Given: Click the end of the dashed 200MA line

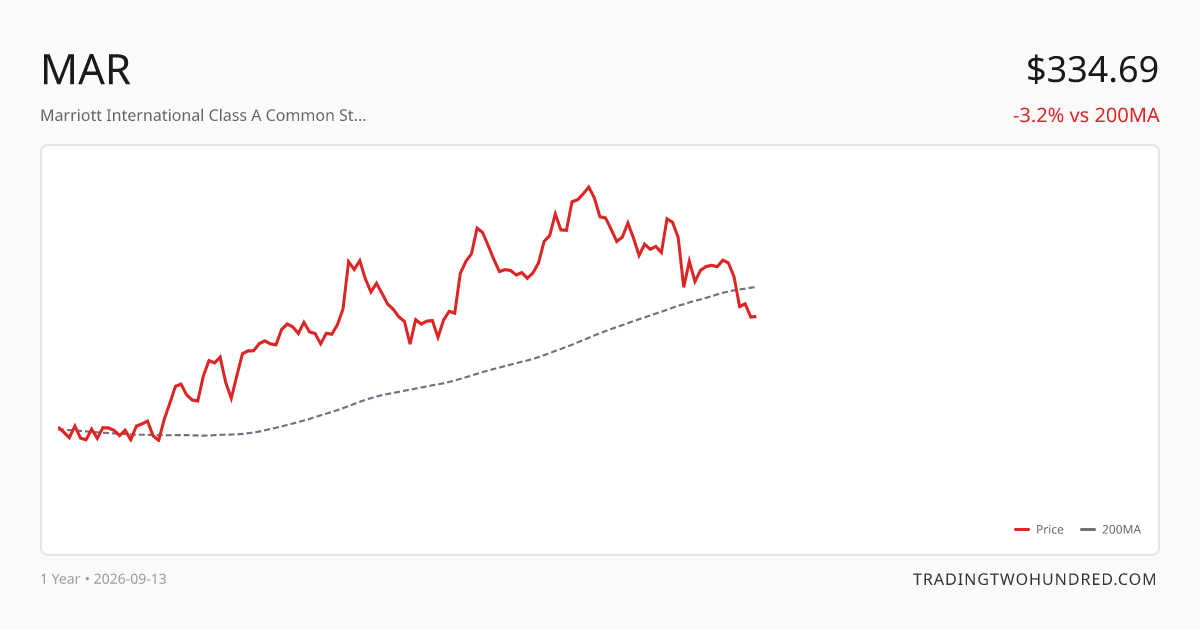Looking at the screenshot, I should pos(754,287).
